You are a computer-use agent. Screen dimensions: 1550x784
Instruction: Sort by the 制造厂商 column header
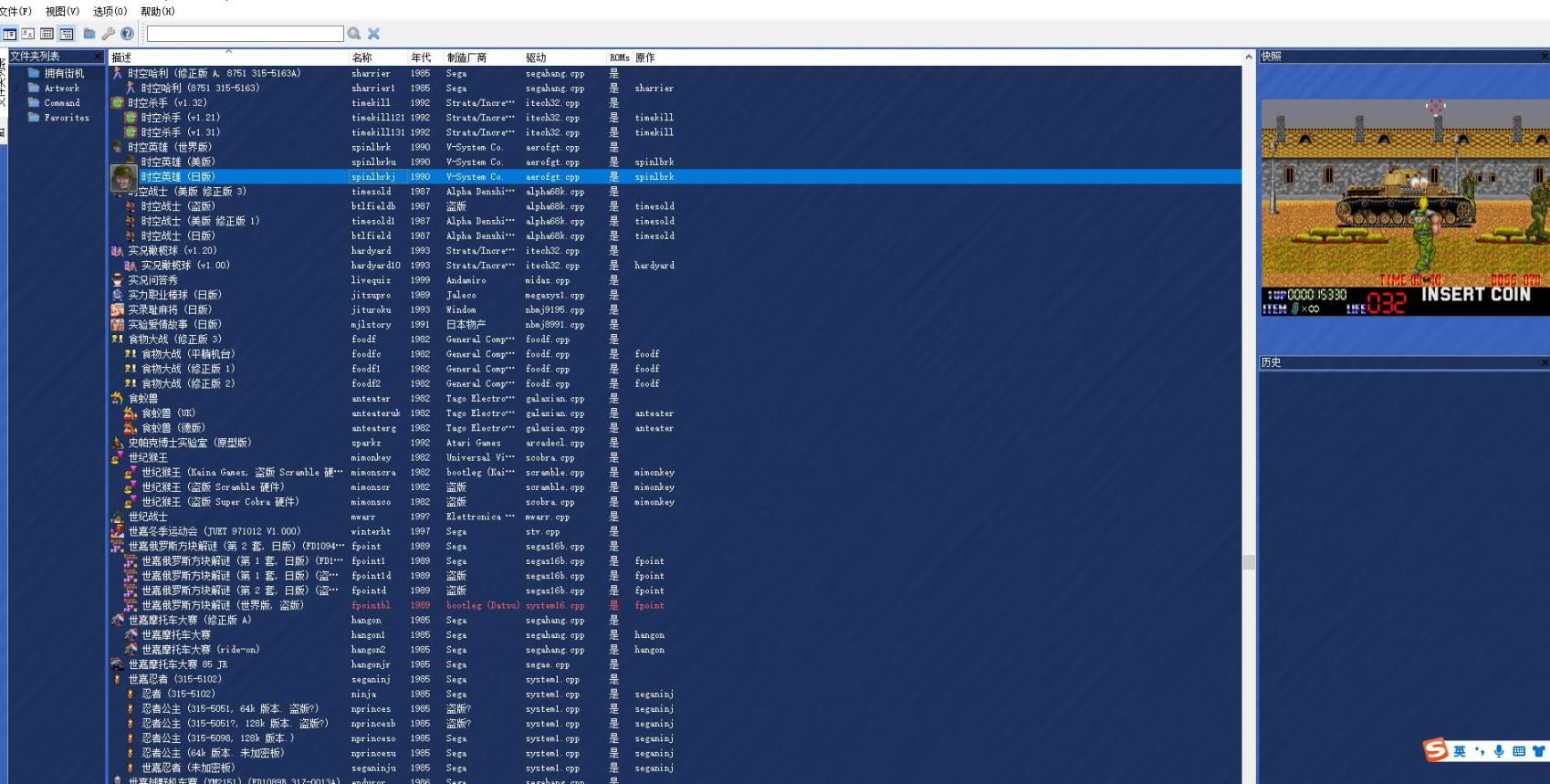pos(466,57)
